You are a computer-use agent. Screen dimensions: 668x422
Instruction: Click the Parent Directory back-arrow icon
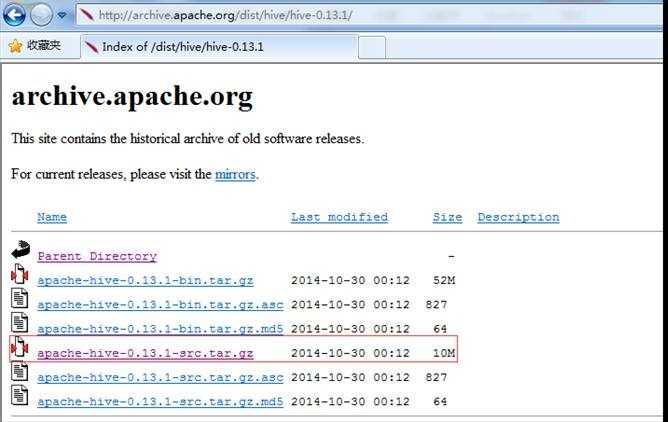coord(20,250)
